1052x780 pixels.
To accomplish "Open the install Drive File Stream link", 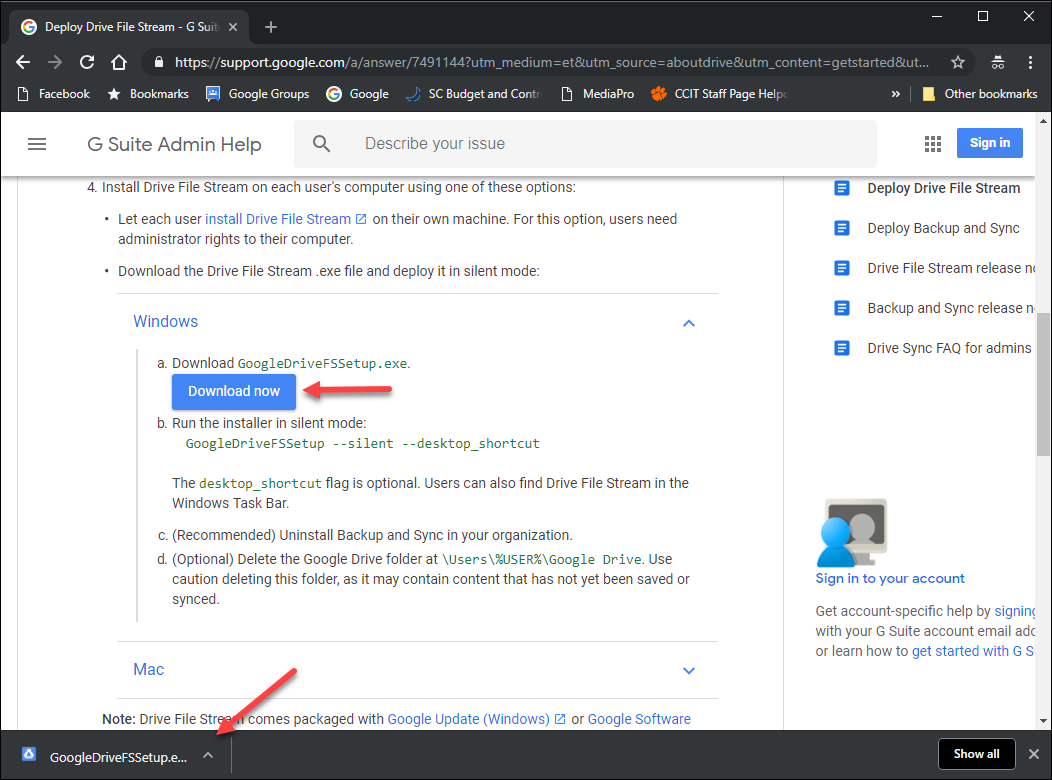I will pyautogui.click(x=286, y=219).
